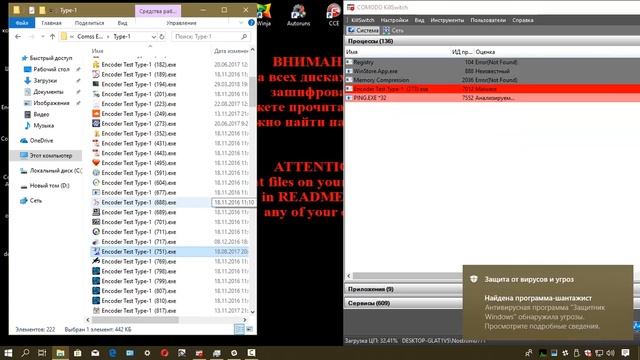Select Сеть in navigation pane
Image resolution: width=640 pixels, height=360 pixels.
pyautogui.click(x=36, y=200)
